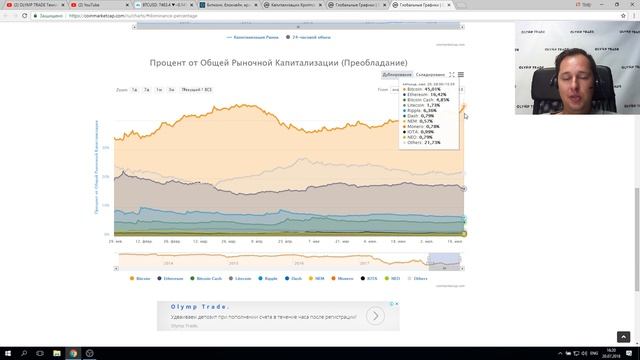The height and width of the screenshot is (360, 640).
Task: Switch to Chrome in the taskbar
Action: 73,353
